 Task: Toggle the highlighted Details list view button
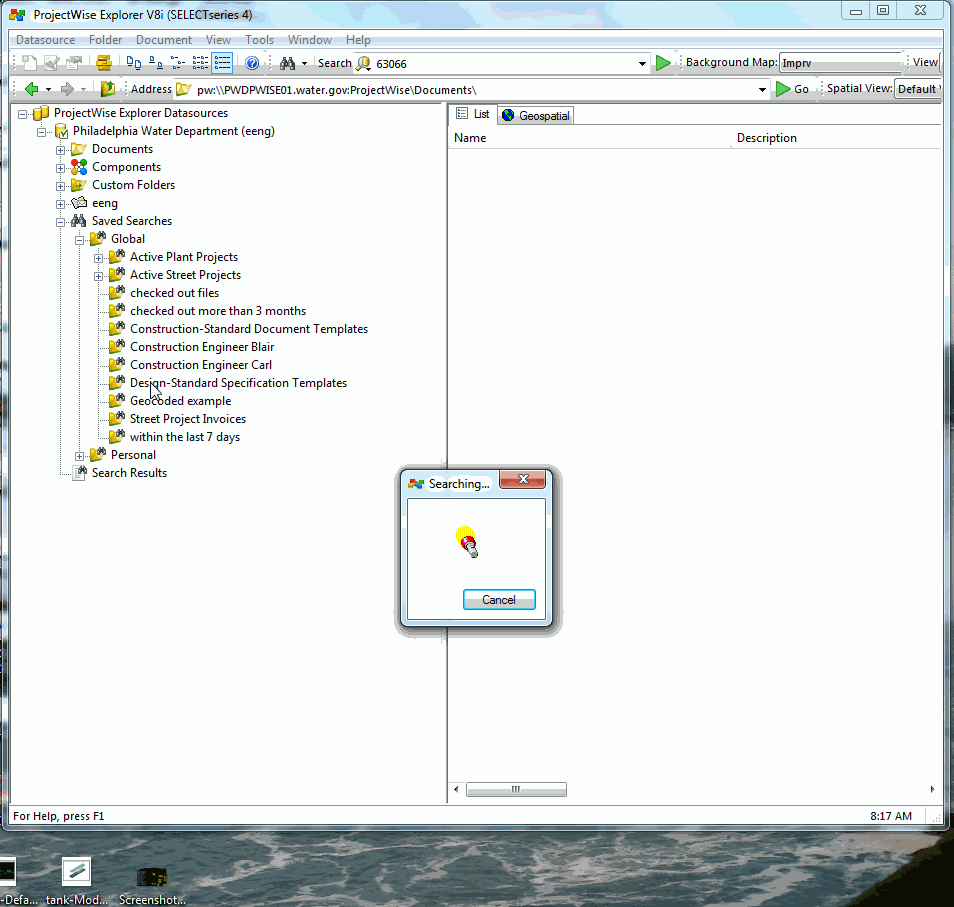pos(222,63)
